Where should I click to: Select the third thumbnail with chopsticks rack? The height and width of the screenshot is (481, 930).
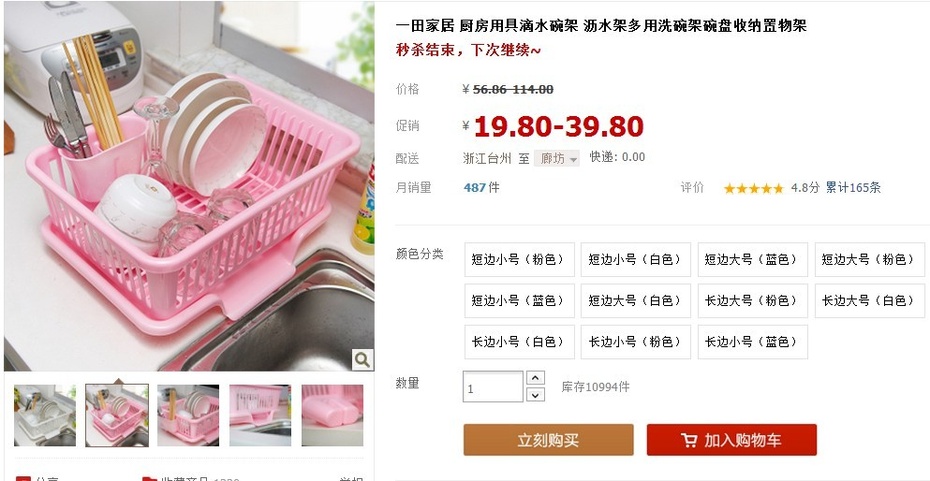click(189, 415)
